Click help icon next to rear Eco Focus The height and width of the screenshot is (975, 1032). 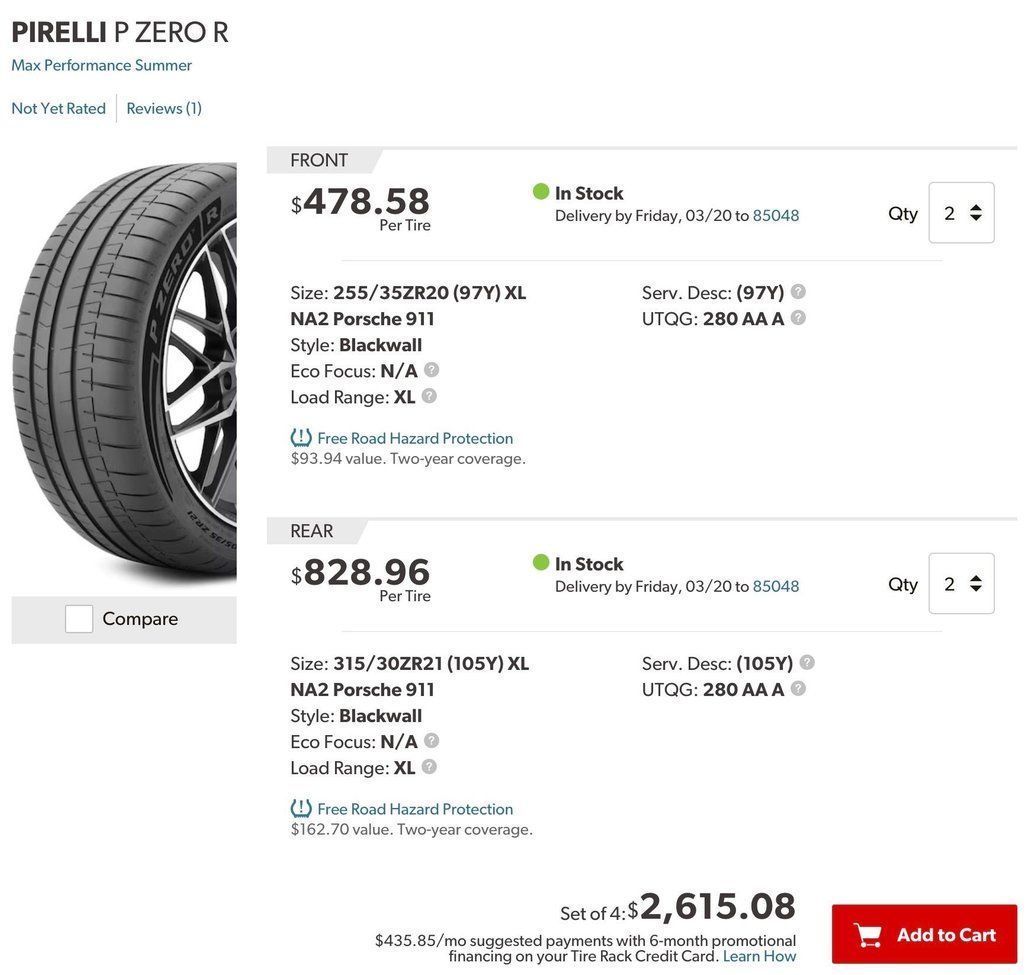point(431,741)
